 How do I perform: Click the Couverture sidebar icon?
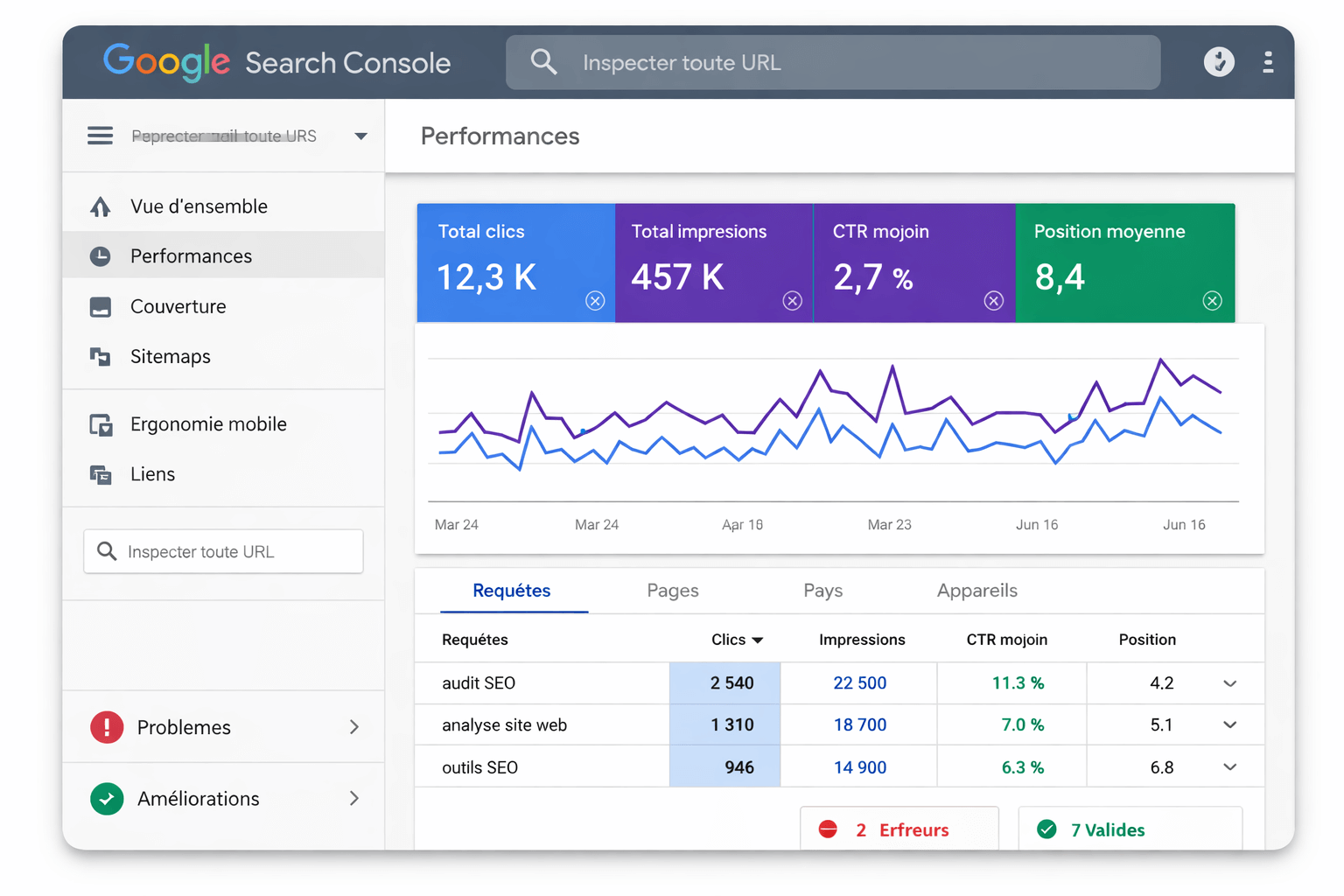pyautogui.click(x=101, y=307)
